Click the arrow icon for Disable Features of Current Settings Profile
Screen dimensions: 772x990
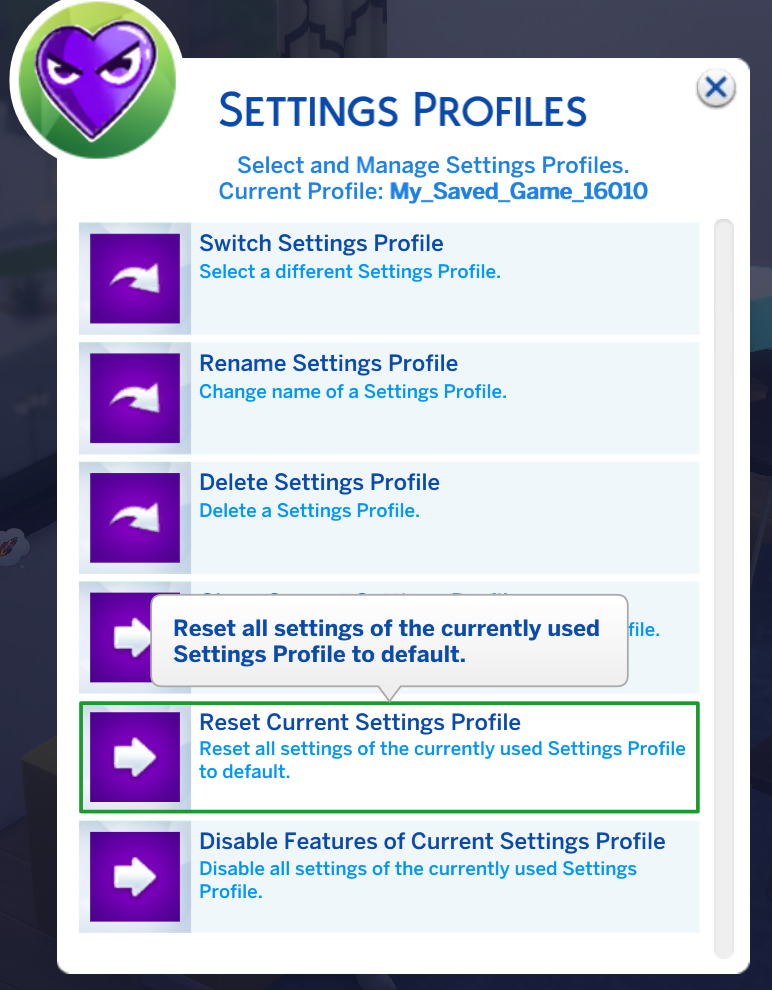coord(134,876)
